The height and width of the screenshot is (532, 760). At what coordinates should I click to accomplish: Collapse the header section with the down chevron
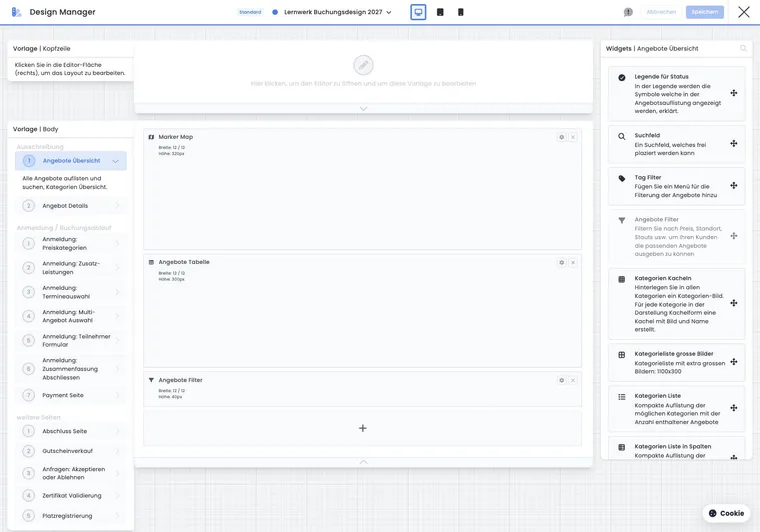tap(363, 109)
